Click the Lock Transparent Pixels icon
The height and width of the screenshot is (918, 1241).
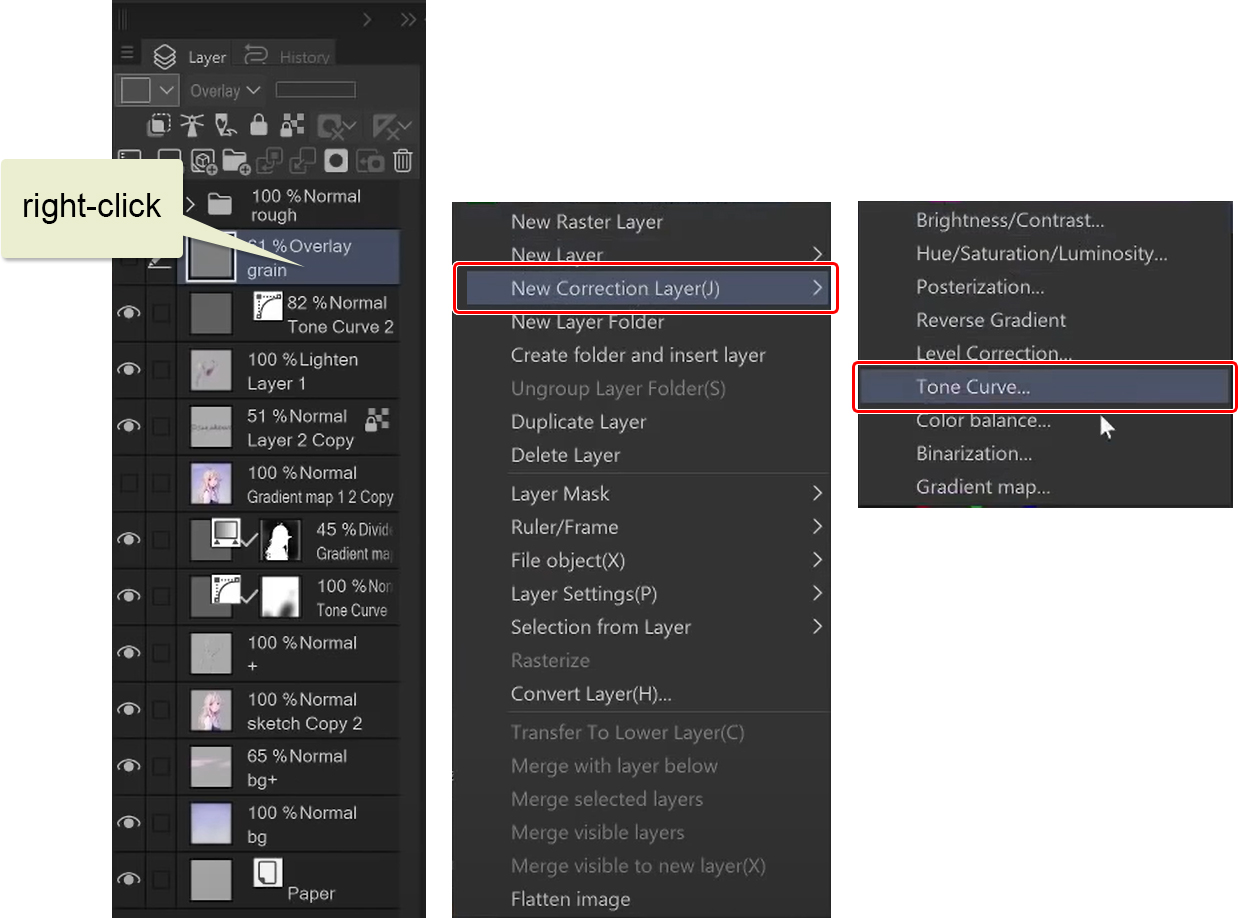291,126
